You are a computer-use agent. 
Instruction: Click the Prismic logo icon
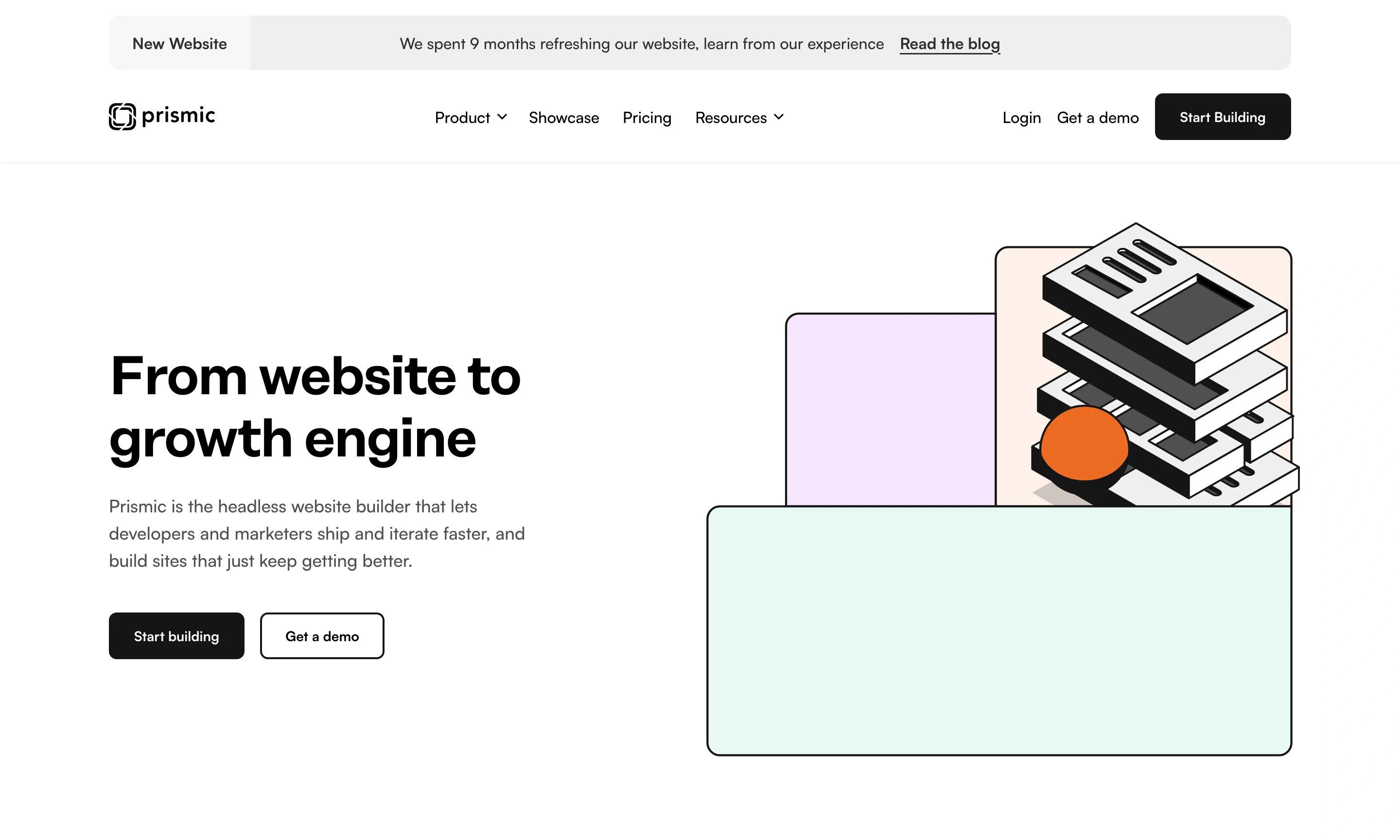(122, 117)
